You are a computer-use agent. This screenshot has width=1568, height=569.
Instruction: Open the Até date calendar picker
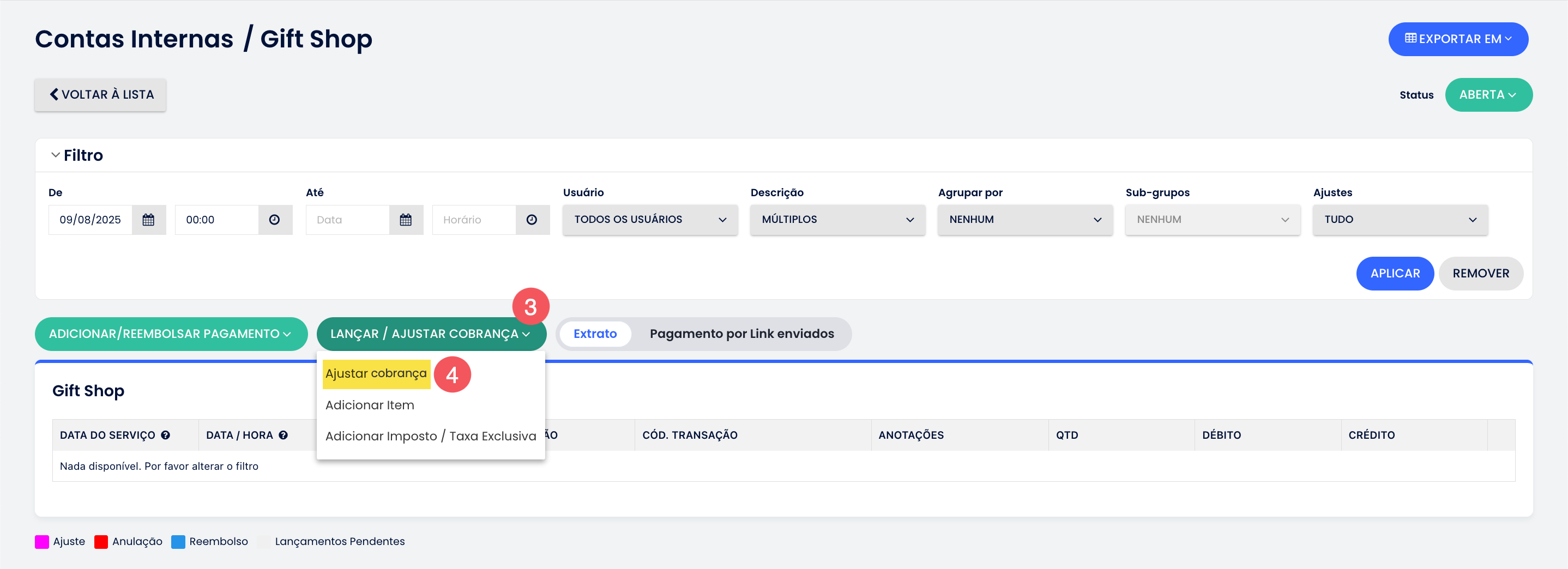click(406, 220)
